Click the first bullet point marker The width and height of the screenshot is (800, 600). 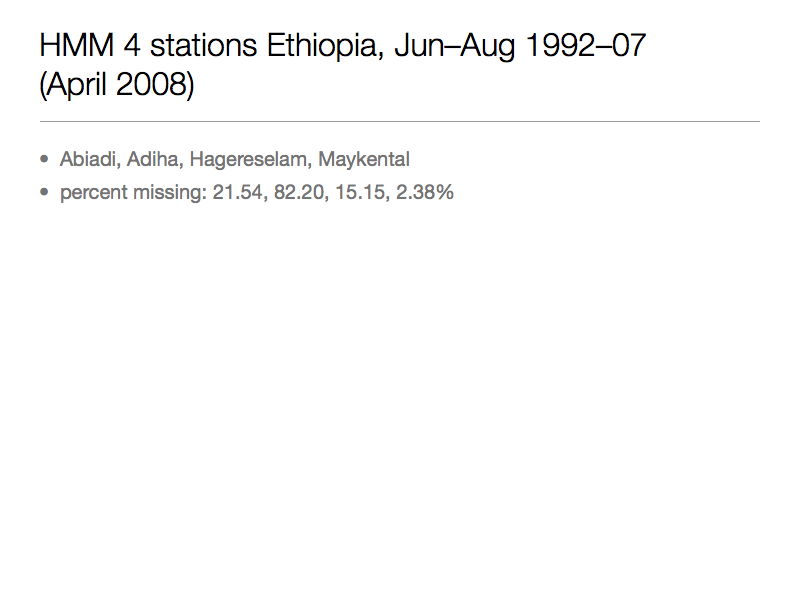pos(44,159)
